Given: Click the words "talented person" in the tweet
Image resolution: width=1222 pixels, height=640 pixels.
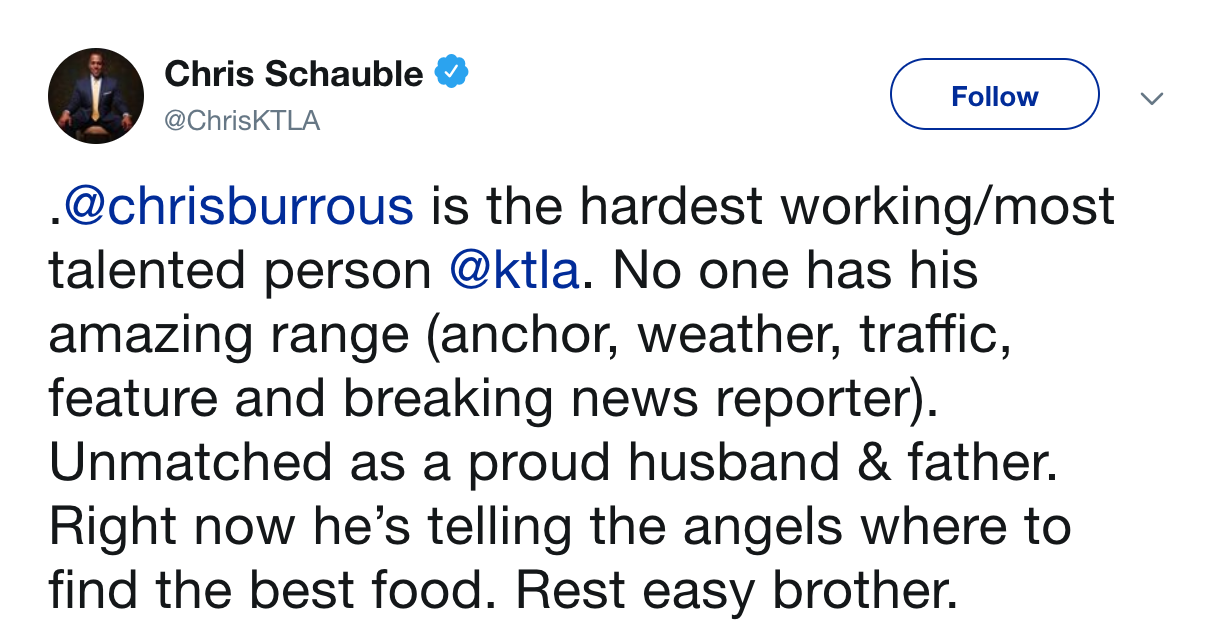Looking at the screenshot, I should tap(241, 272).
